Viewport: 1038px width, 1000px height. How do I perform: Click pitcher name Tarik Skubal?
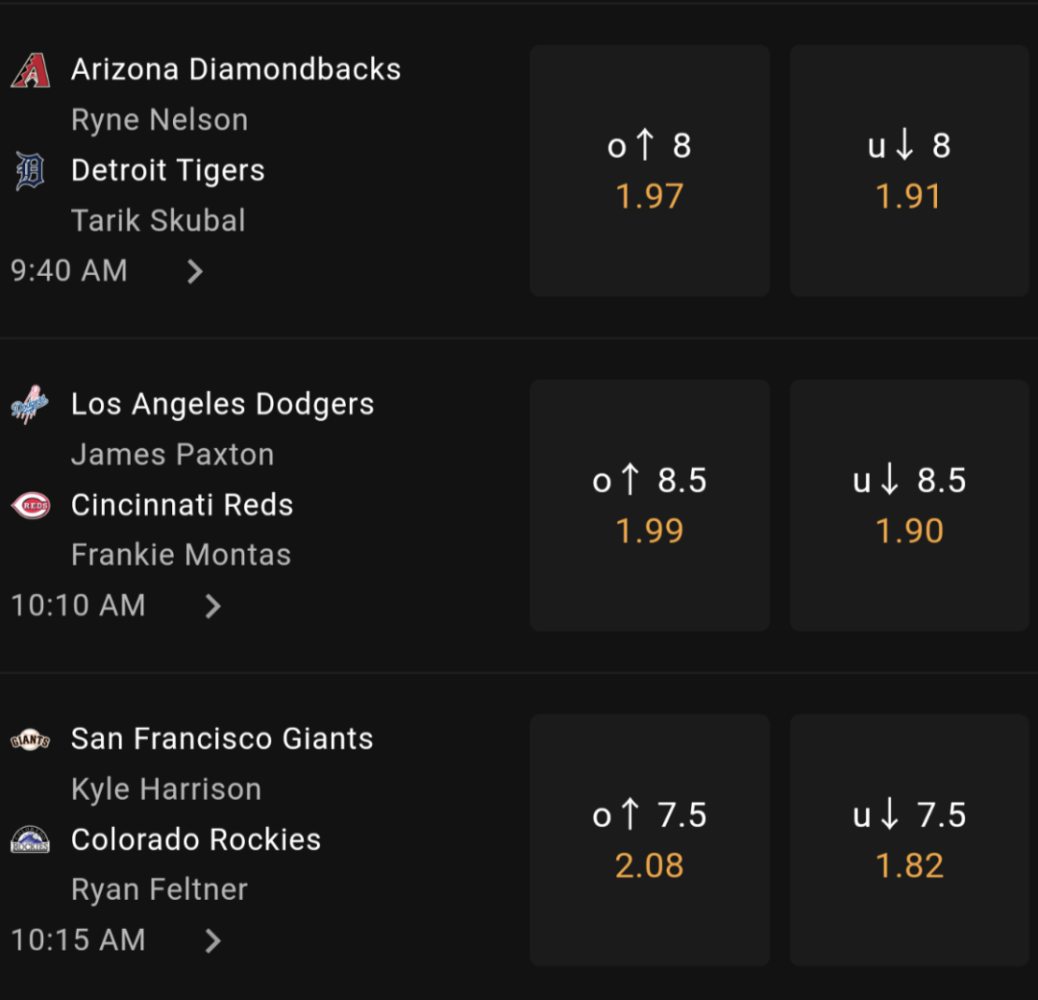[x=158, y=220]
